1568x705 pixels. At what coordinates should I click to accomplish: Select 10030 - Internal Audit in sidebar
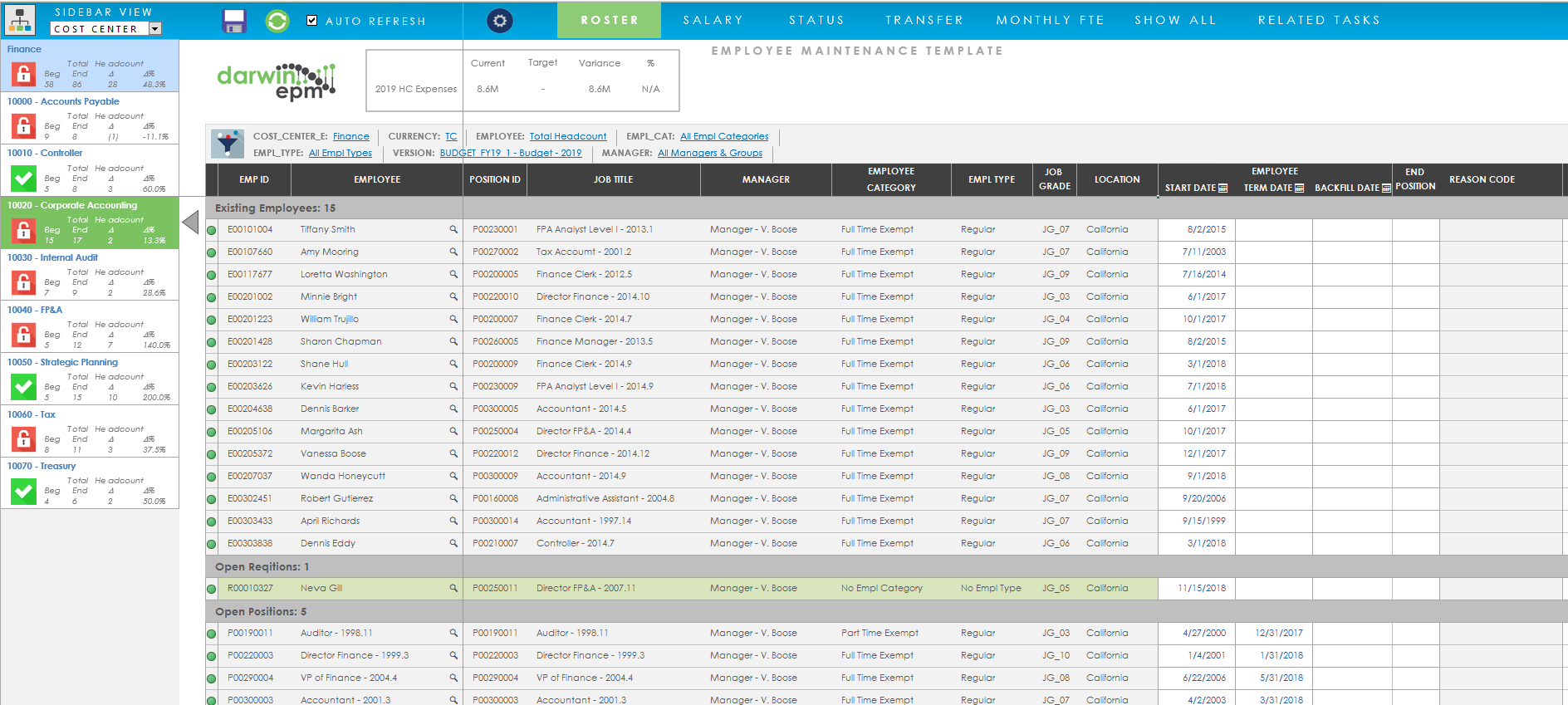[x=52, y=257]
